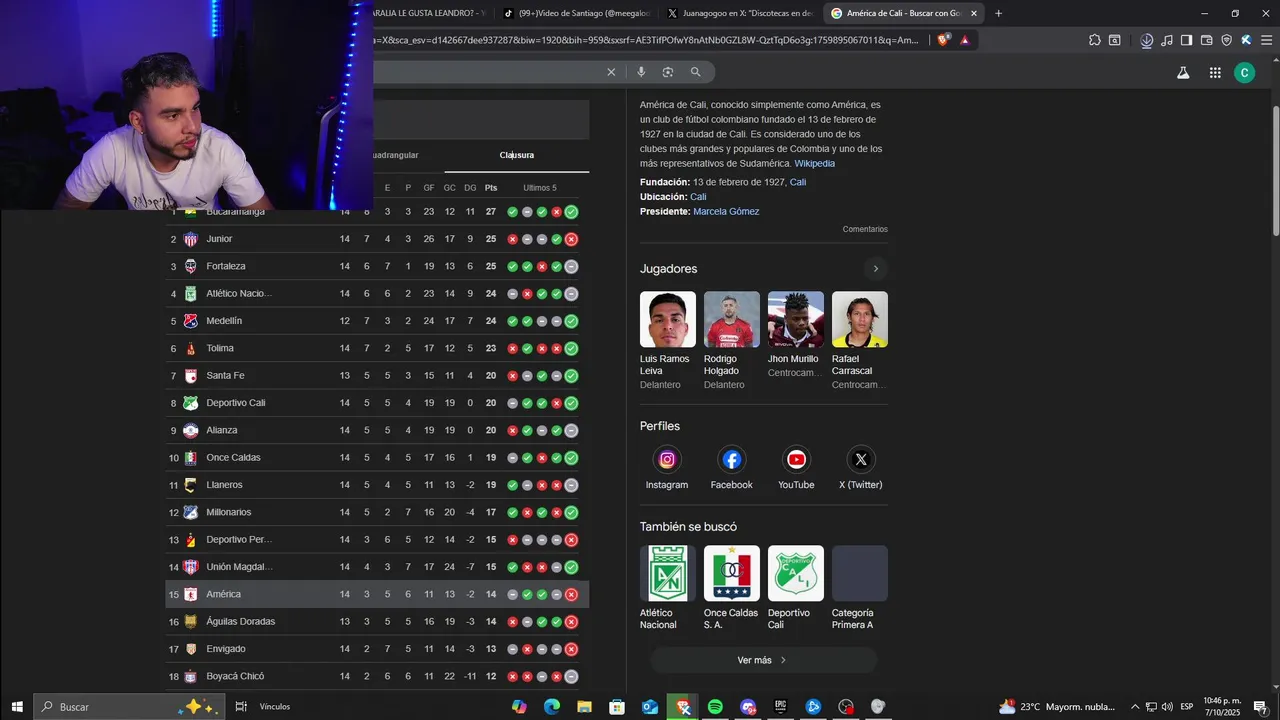Open the browser Downloads icon

click(x=1147, y=40)
